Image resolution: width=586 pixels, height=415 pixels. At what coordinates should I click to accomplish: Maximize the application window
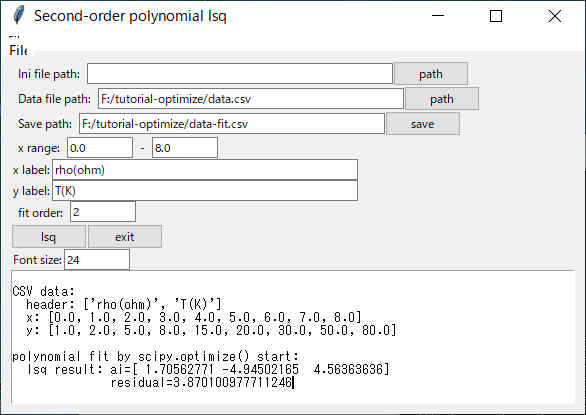pyautogui.click(x=496, y=16)
